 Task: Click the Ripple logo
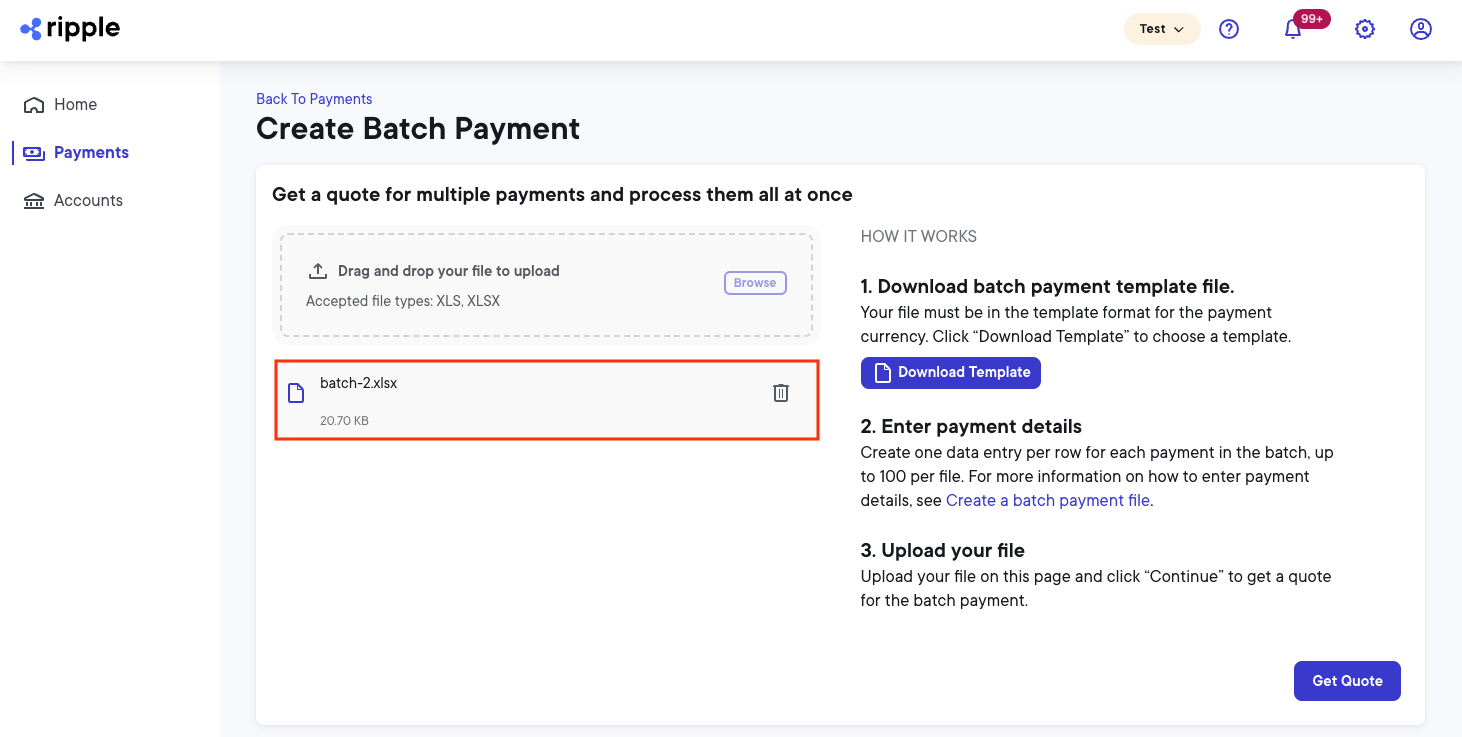click(x=69, y=28)
